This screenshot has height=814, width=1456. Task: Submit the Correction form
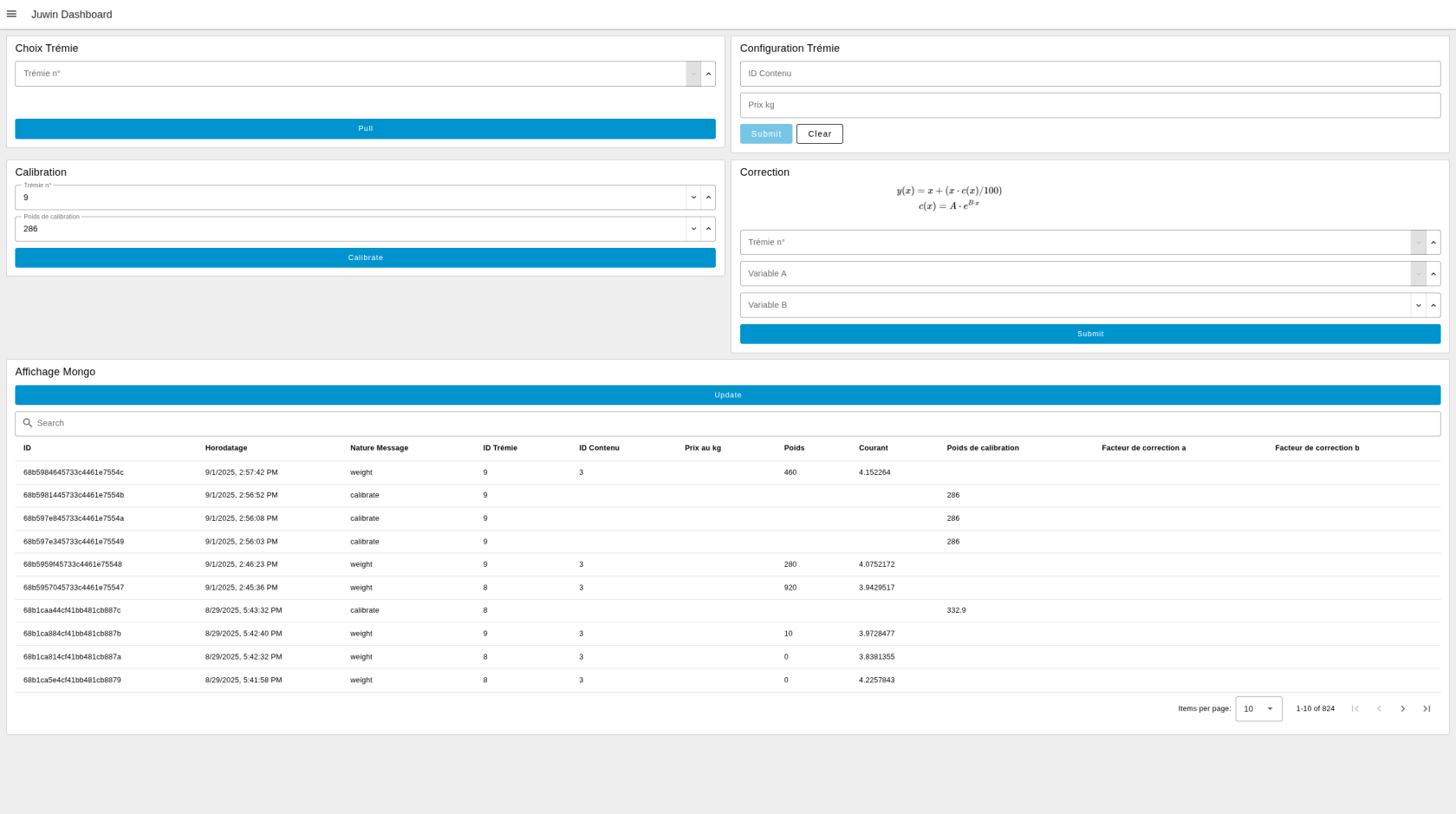(1089, 334)
